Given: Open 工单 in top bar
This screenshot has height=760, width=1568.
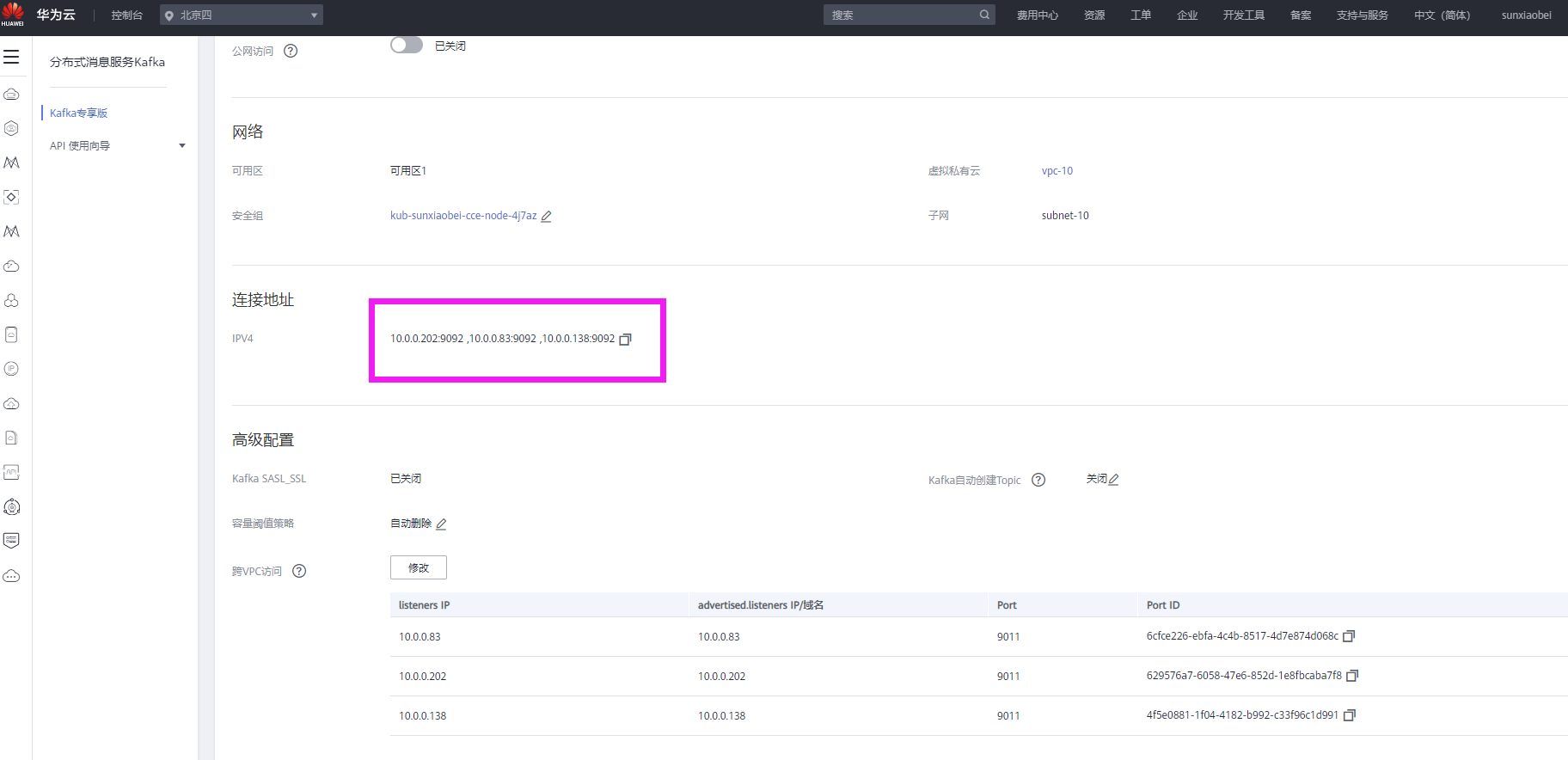Looking at the screenshot, I should [1141, 15].
